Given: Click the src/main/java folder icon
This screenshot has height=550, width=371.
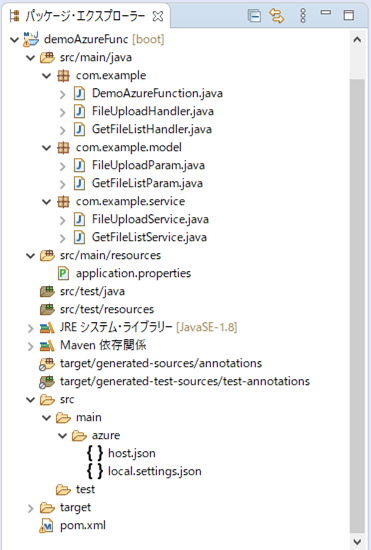Looking at the screenshot, I should coord(47,57).
